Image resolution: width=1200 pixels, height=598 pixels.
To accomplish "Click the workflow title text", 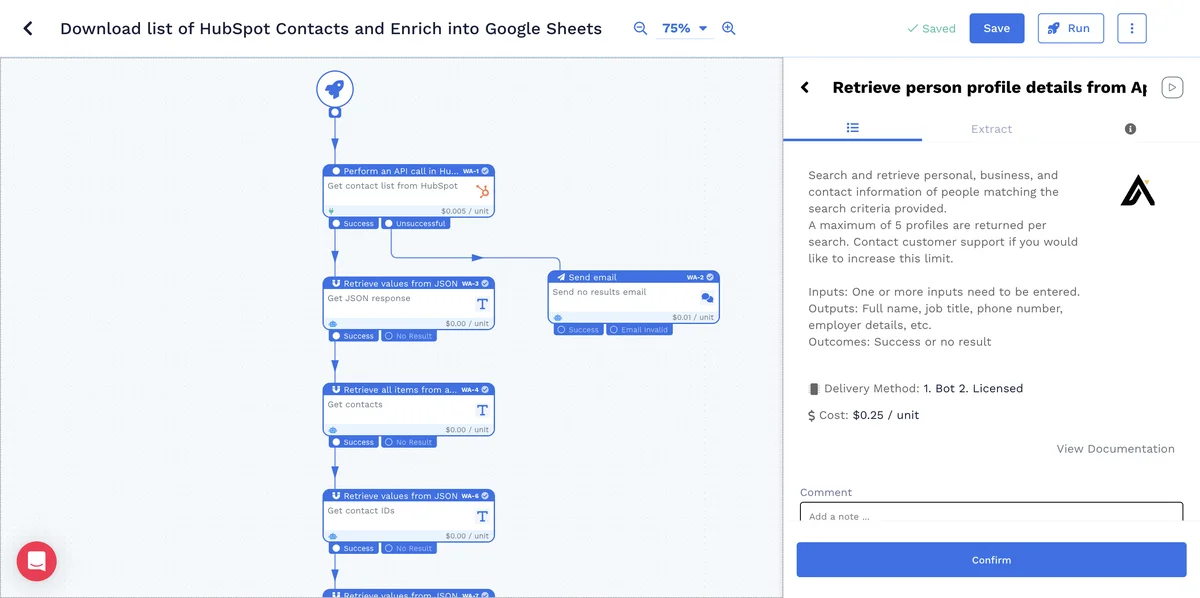I will [331, 28].
